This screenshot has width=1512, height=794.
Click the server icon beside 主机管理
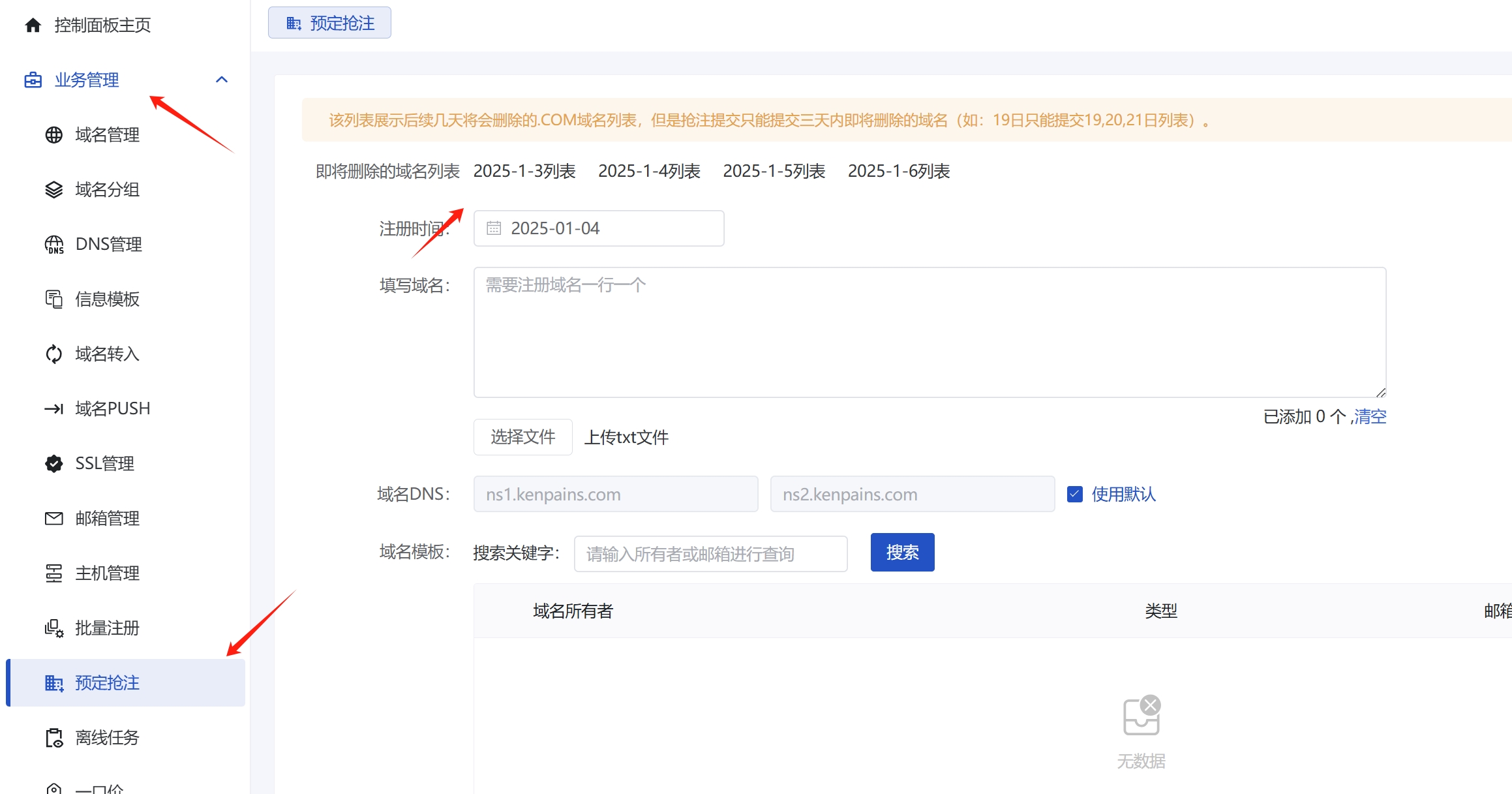(x=53, y=573)
